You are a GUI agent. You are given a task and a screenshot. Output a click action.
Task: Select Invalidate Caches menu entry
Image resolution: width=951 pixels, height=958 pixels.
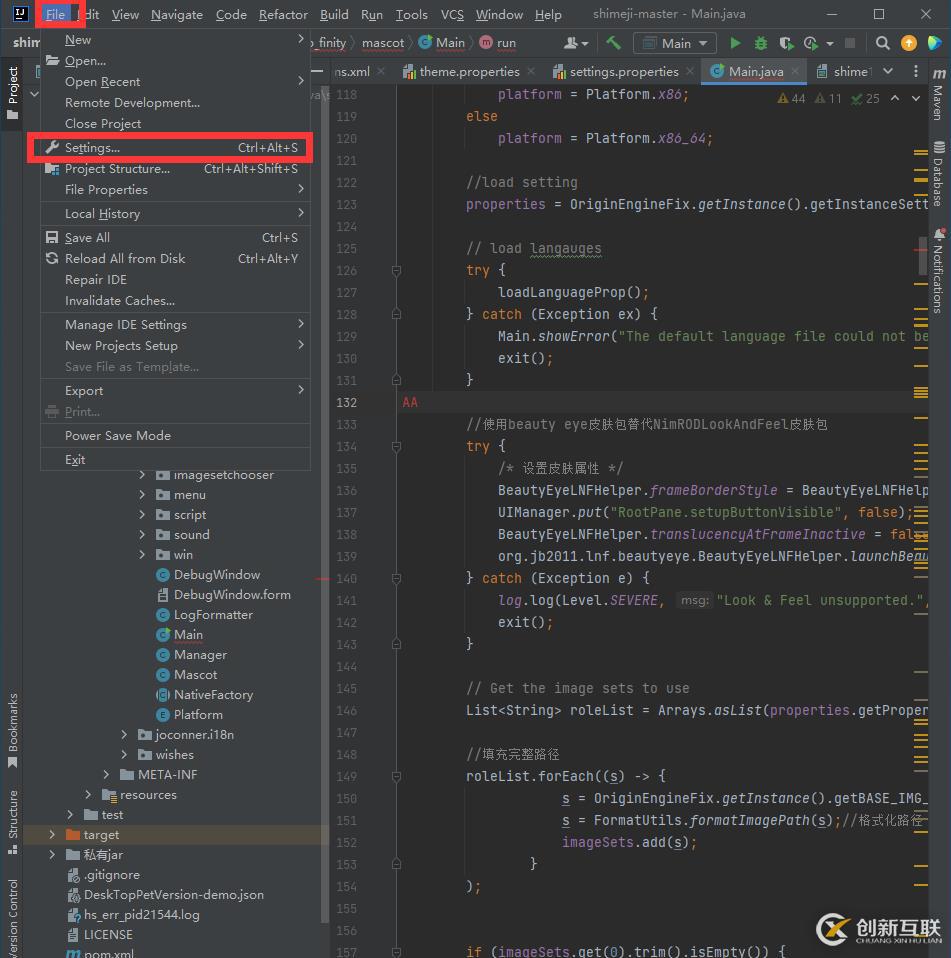(120, 301)
